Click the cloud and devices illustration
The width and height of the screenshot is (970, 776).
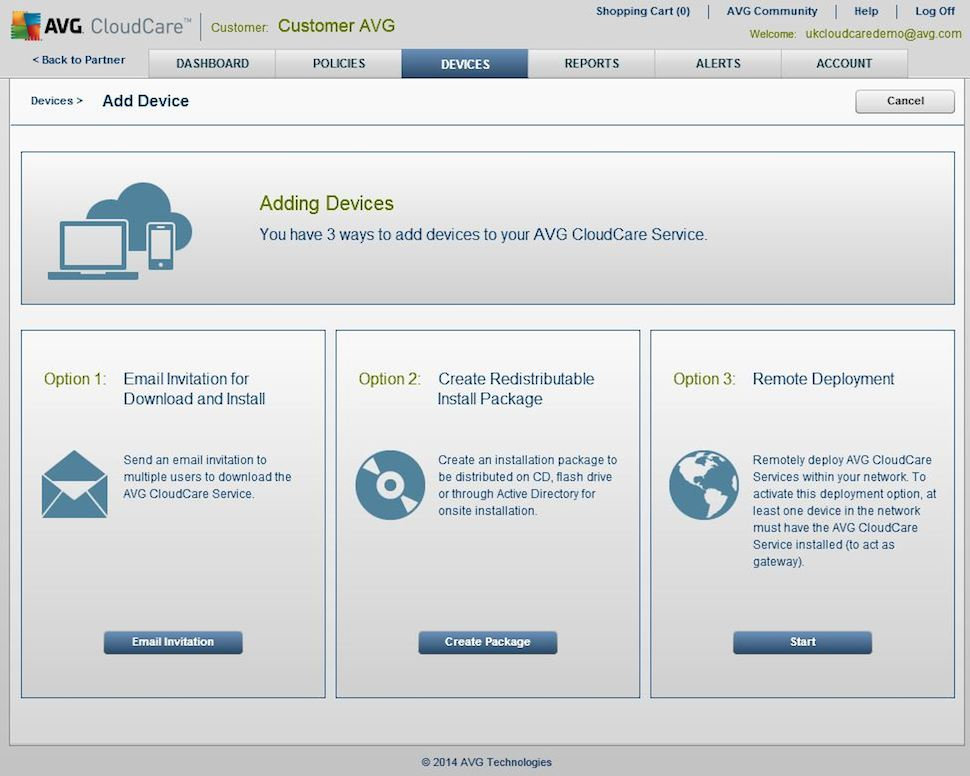click(120, 231)
